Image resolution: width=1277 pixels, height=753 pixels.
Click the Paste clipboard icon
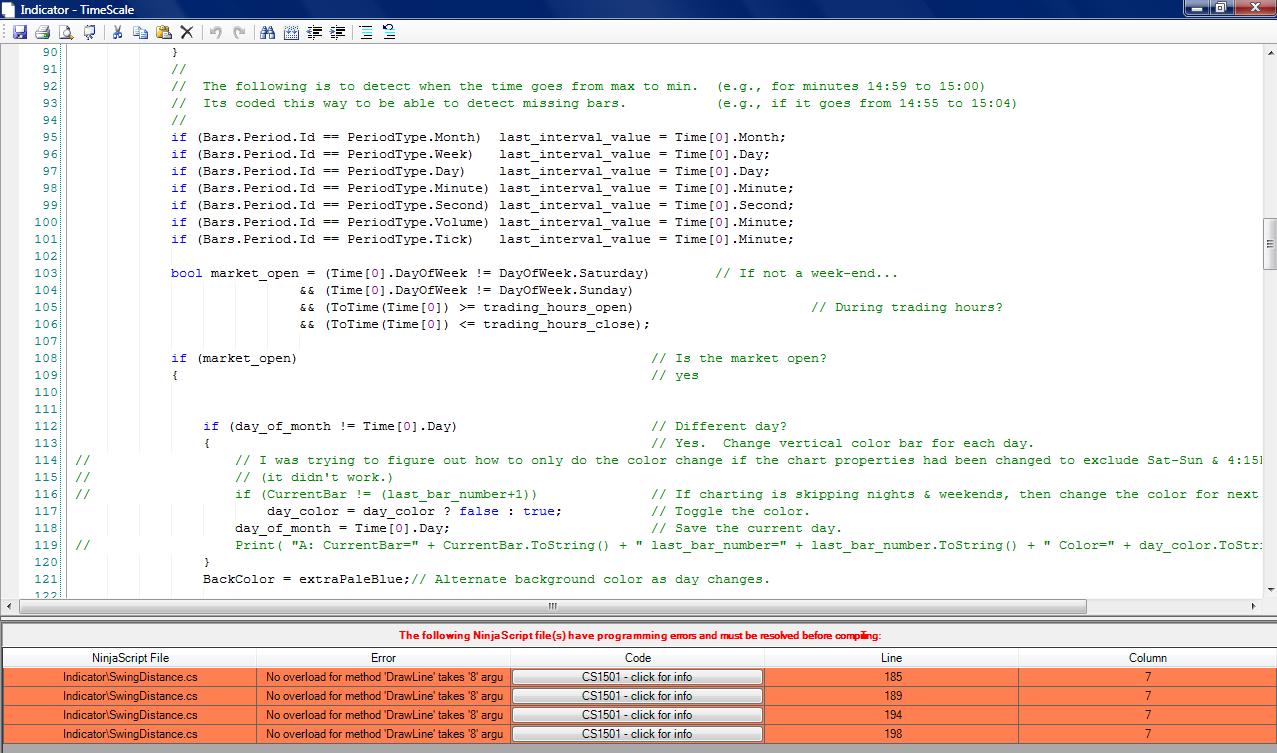[163, 32]
